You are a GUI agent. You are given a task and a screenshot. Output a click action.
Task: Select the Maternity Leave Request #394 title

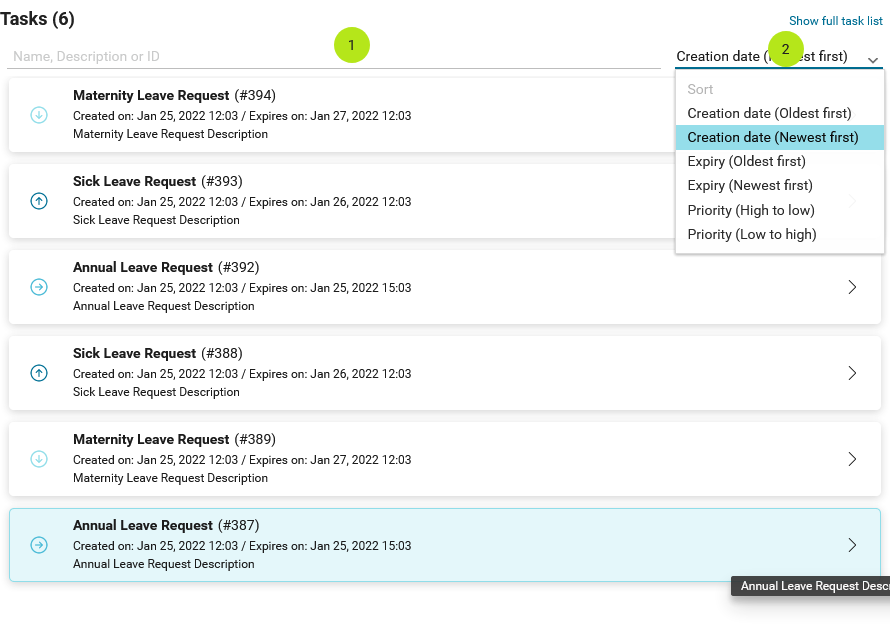click(151, 95)
